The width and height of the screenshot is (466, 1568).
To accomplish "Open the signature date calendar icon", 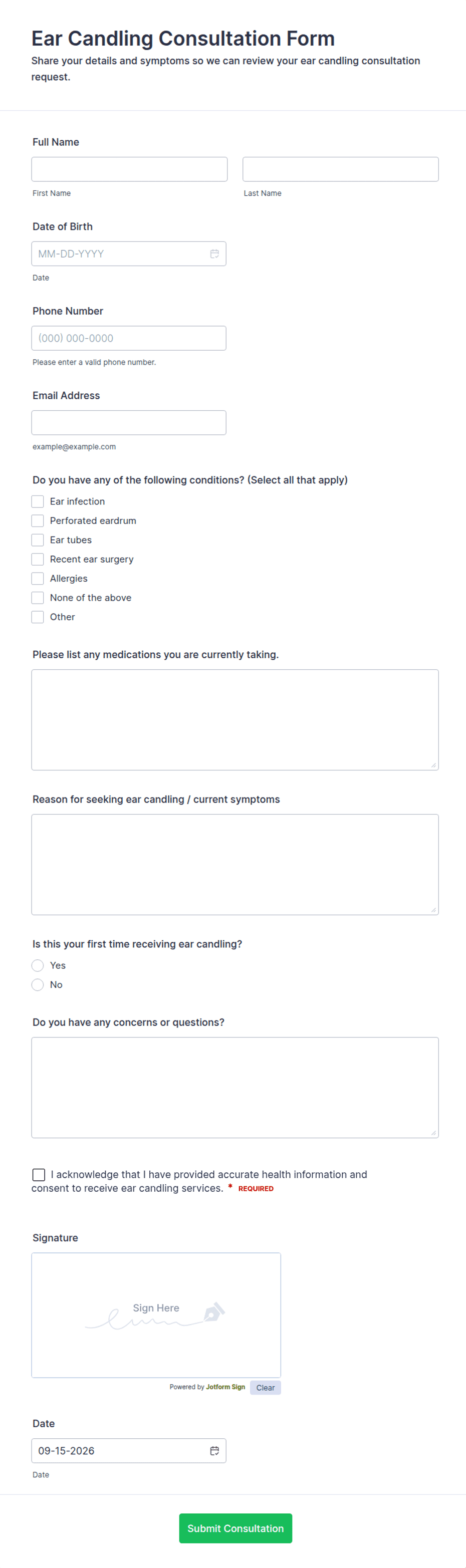I will (214, 1450).
